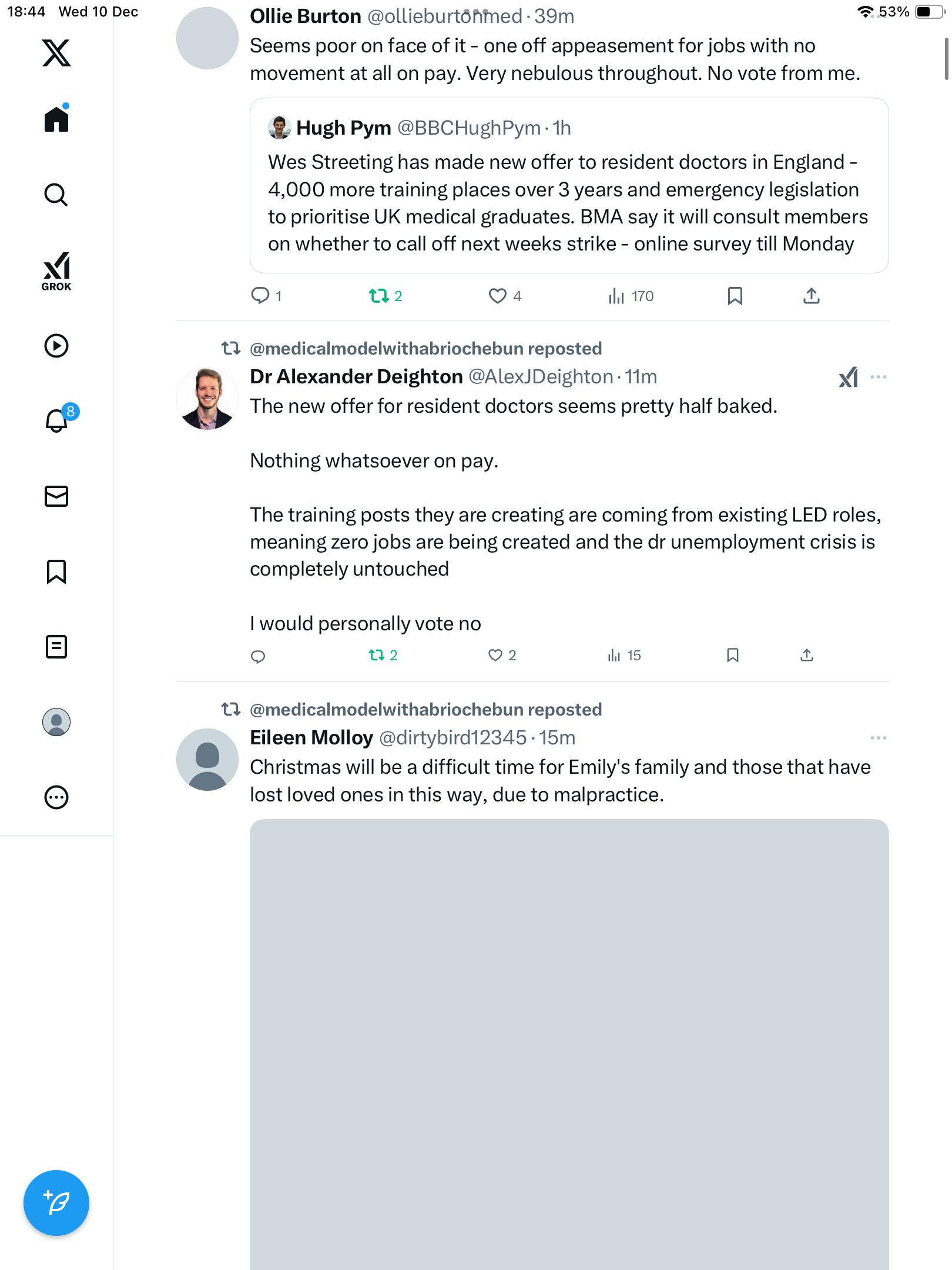
Task: Open more options on Eileen Molloy's post
Action: pos(879,738)
